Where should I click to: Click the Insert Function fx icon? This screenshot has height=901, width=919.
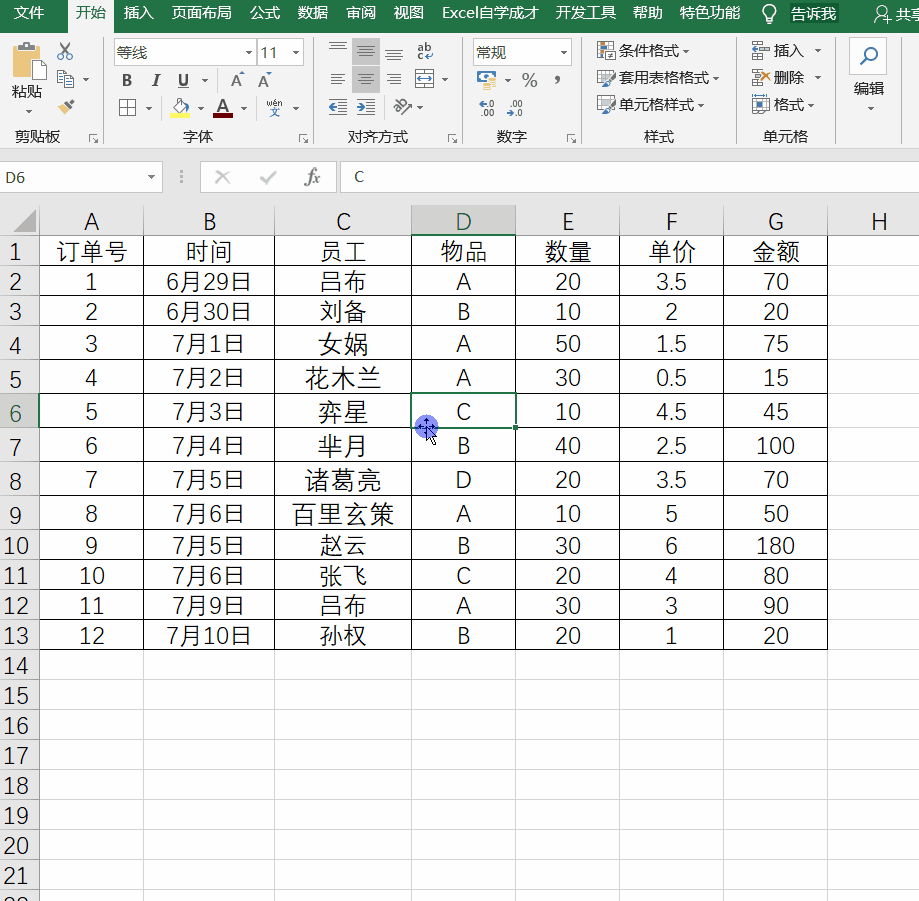pos(312,177)
